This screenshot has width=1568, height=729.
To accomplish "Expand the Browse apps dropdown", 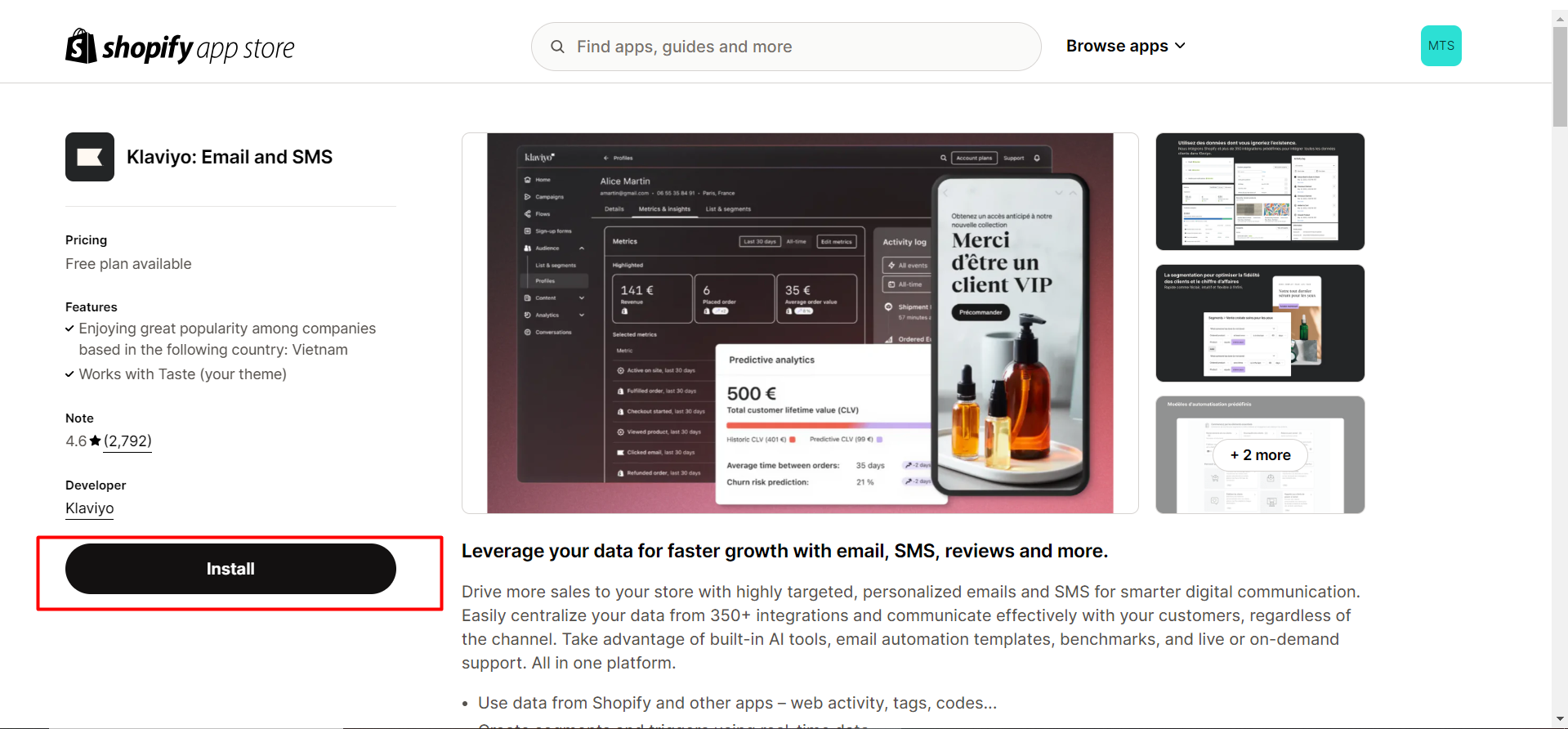I will pos(1125,47).
